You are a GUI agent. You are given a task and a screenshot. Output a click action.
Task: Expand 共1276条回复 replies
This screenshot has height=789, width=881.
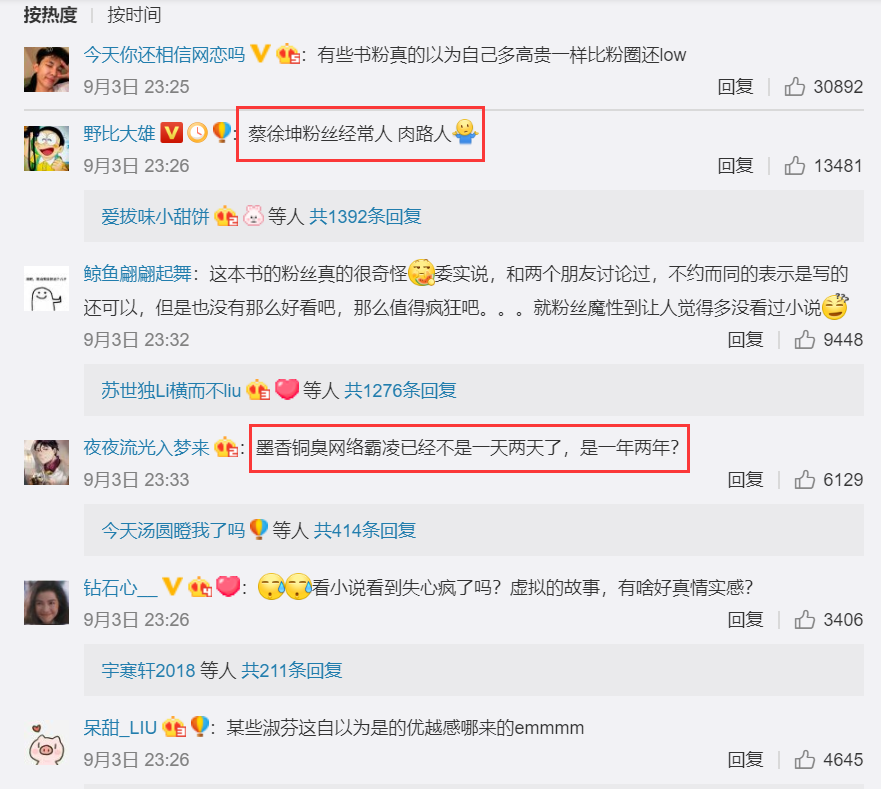coord(400,390)
